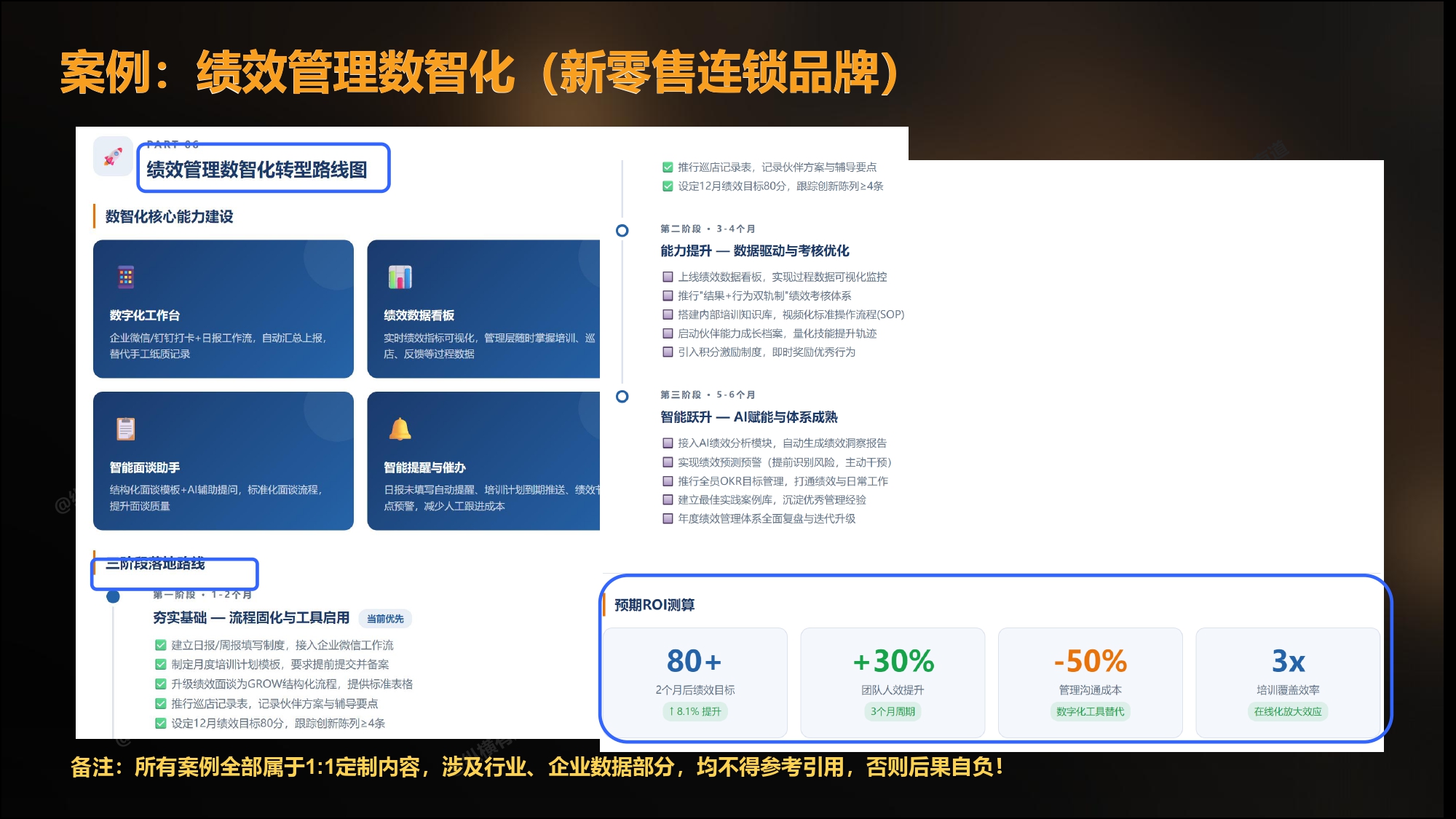Click the -50% ROI value

(x=1091, y=661)
